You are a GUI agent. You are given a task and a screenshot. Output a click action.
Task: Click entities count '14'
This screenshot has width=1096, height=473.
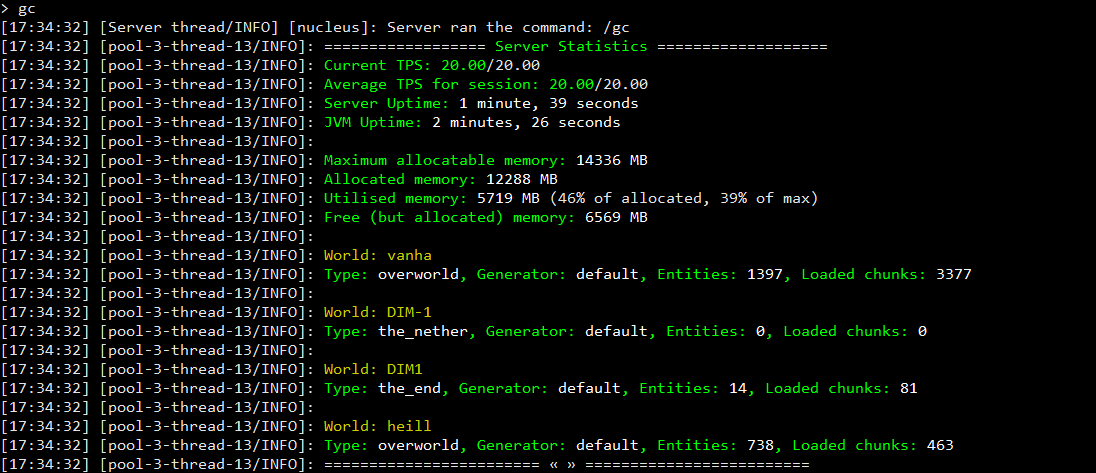737,387
